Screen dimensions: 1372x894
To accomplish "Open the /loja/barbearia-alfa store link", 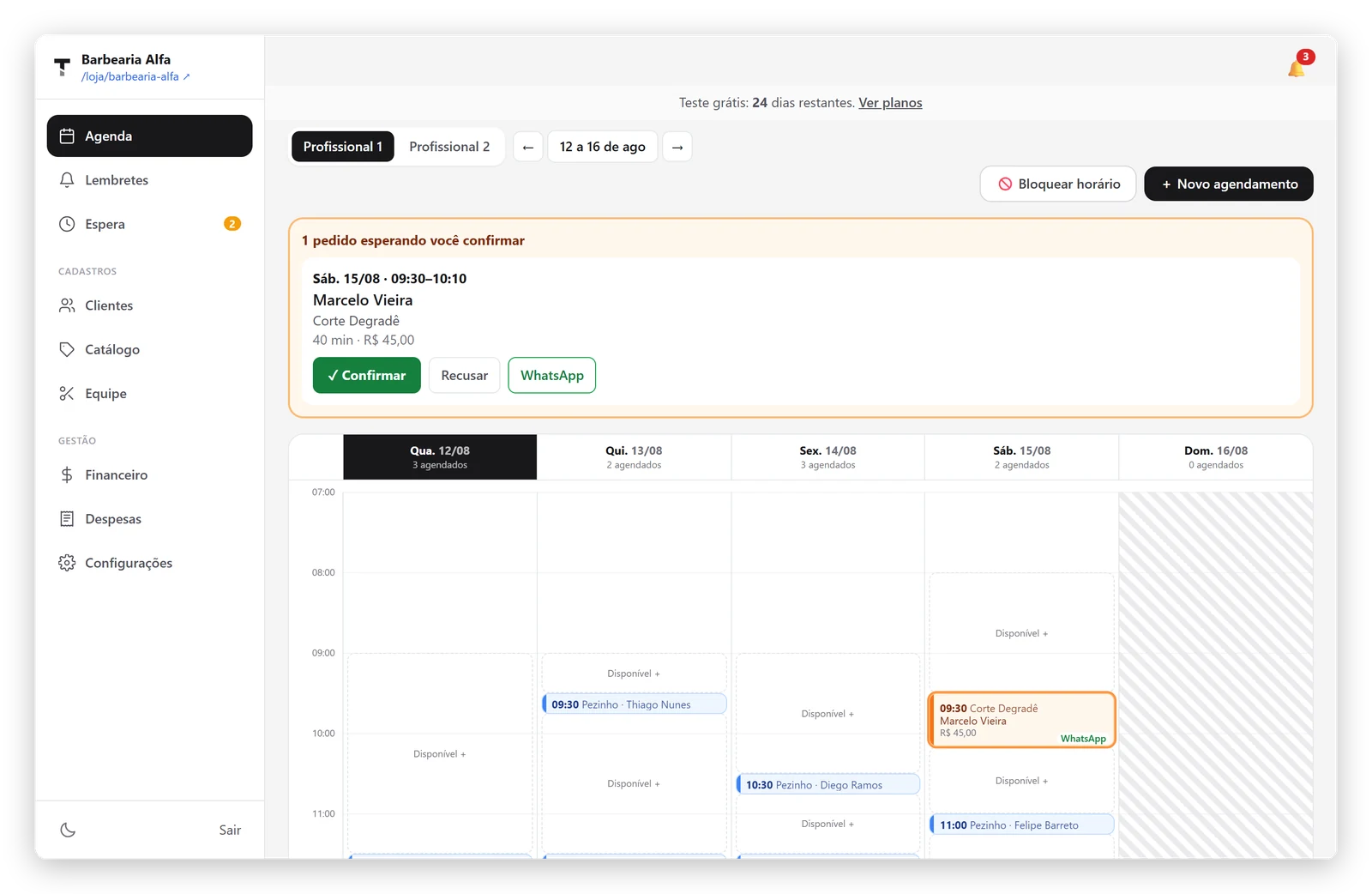I will click(x=135, y=76).
